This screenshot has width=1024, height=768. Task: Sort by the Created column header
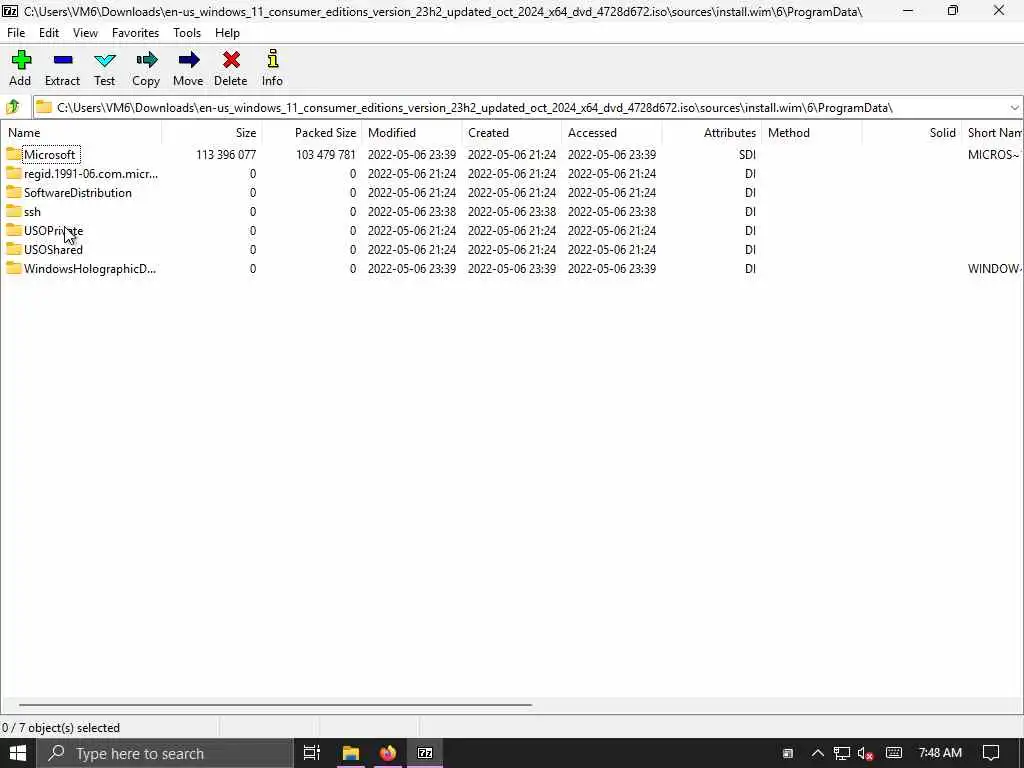512,133
